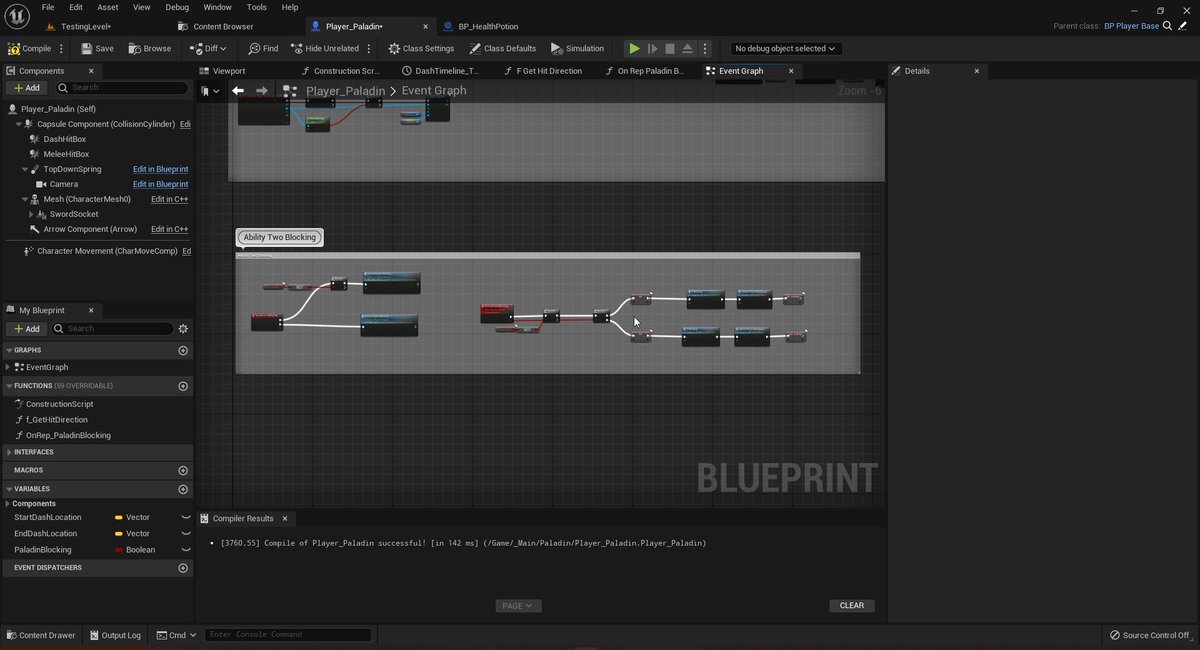This screenshot has height=650, width=1200.
Task: Save the blueprint with Save icon
Action: (x=87, y=48)
